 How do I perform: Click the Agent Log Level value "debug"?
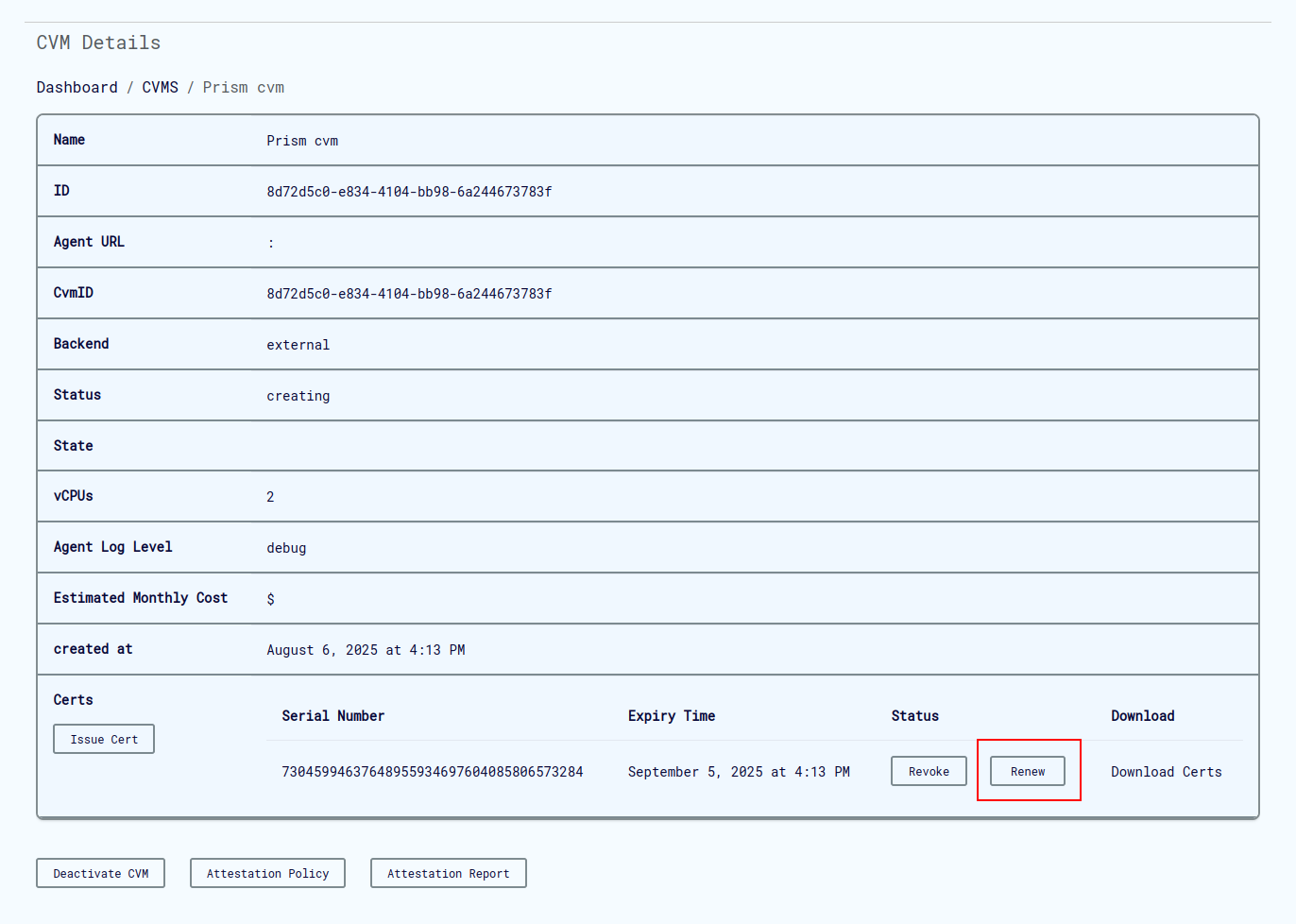[286, 548]
